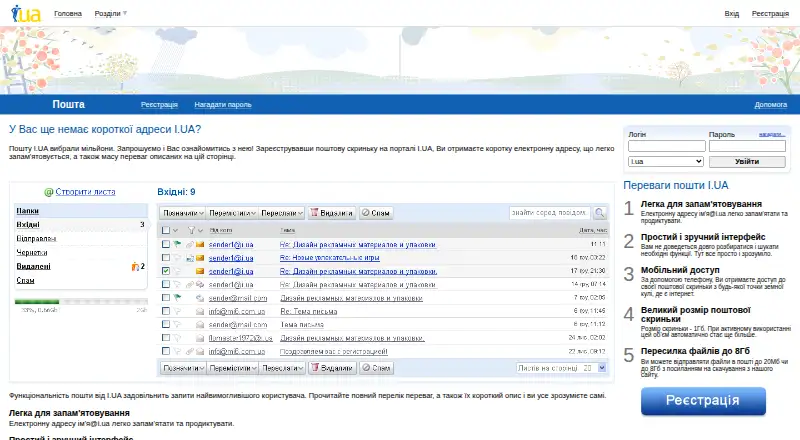
Task: Click the orange envelope of 'Re: Новые увлекательные игры'
Action: (200, 258)
